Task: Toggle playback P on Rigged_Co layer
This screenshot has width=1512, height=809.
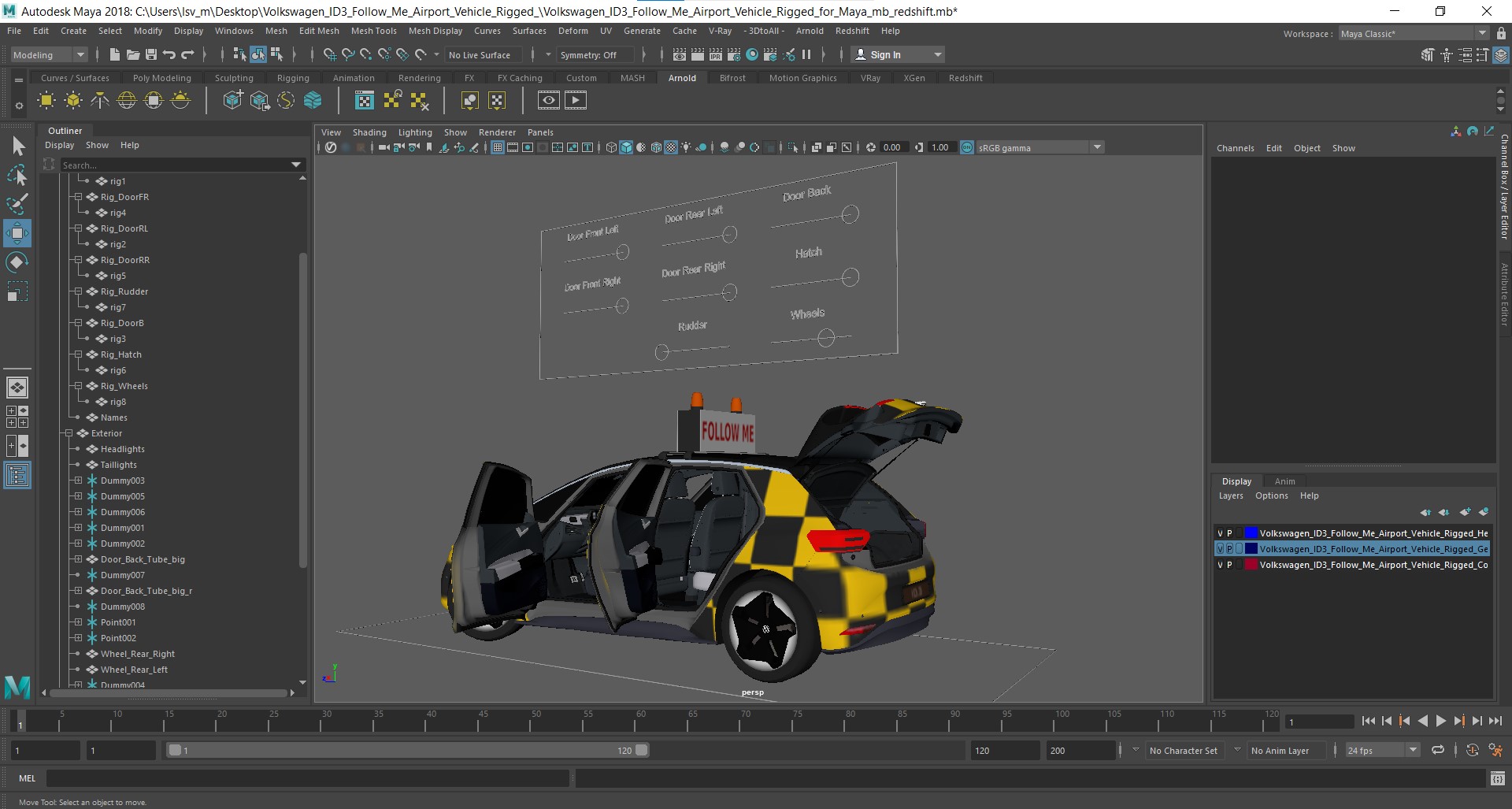Action: (1229, 565)
